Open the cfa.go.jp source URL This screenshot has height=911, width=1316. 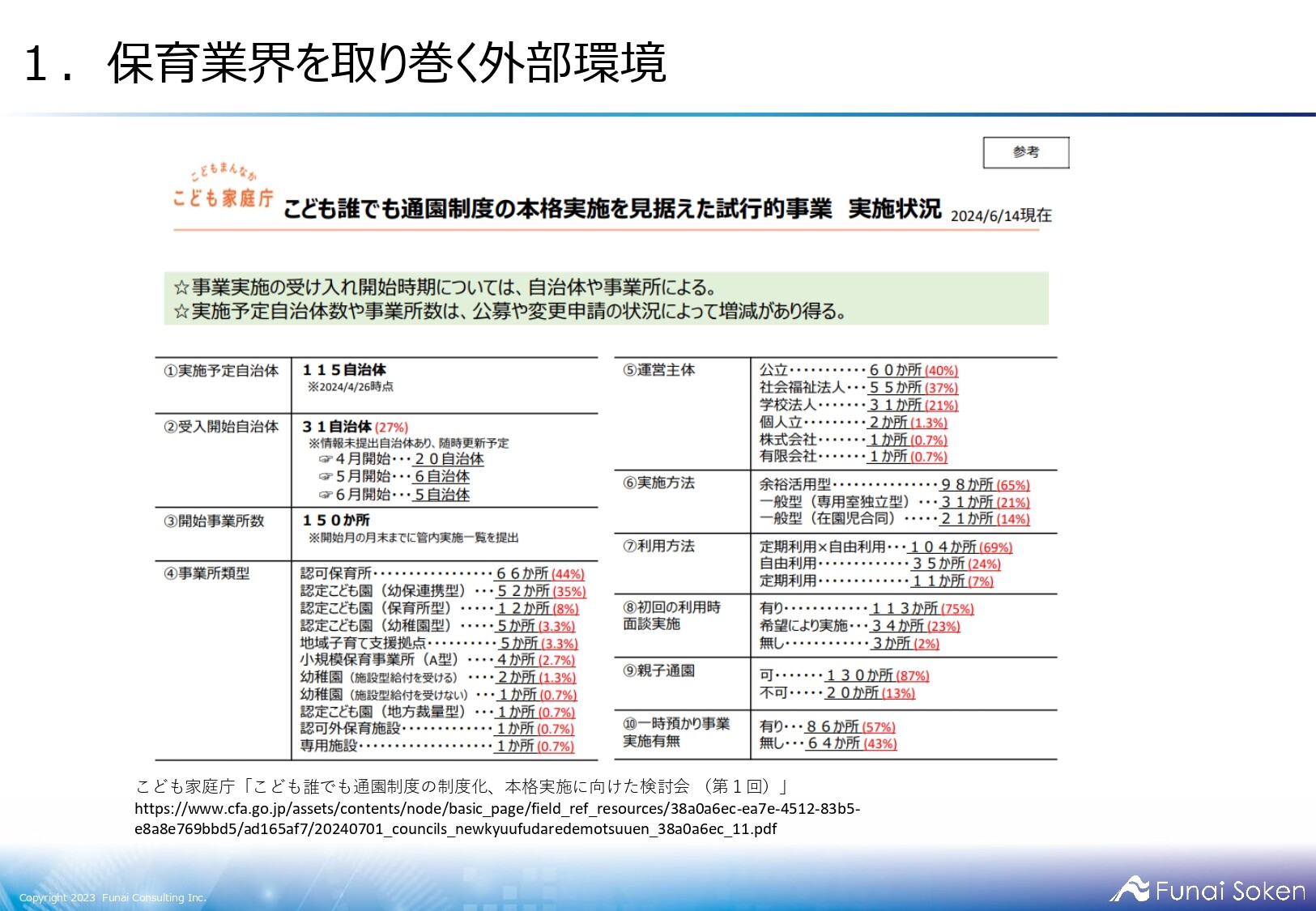click(x=497, y=819)
